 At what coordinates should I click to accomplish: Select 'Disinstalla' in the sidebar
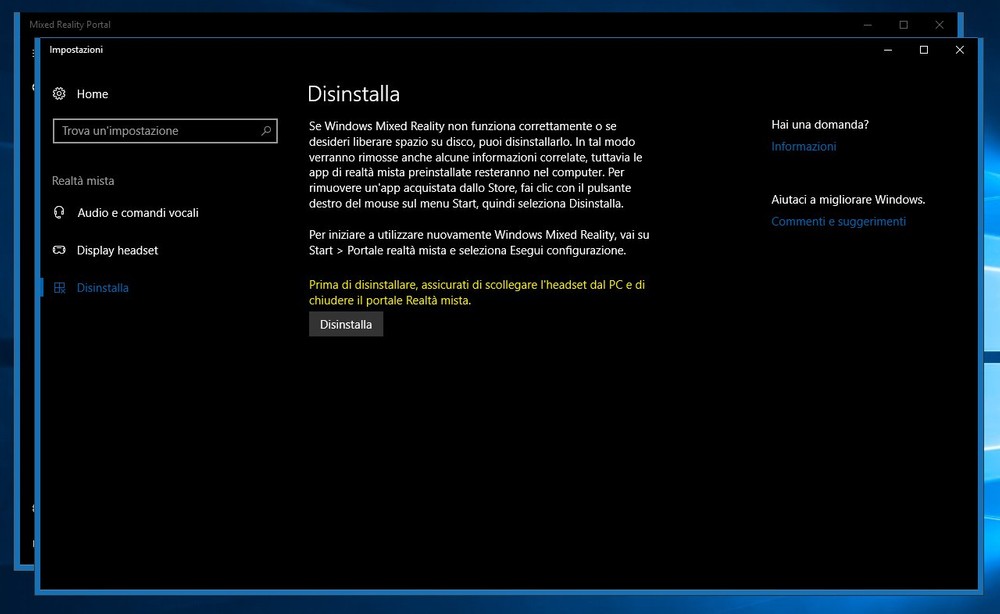point(103,288)
